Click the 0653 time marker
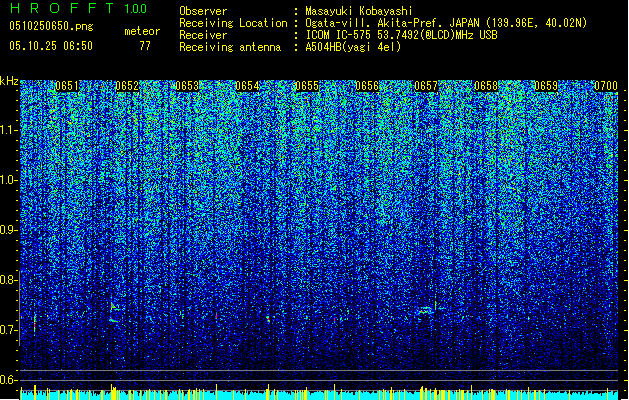 (x=187, y=86)
